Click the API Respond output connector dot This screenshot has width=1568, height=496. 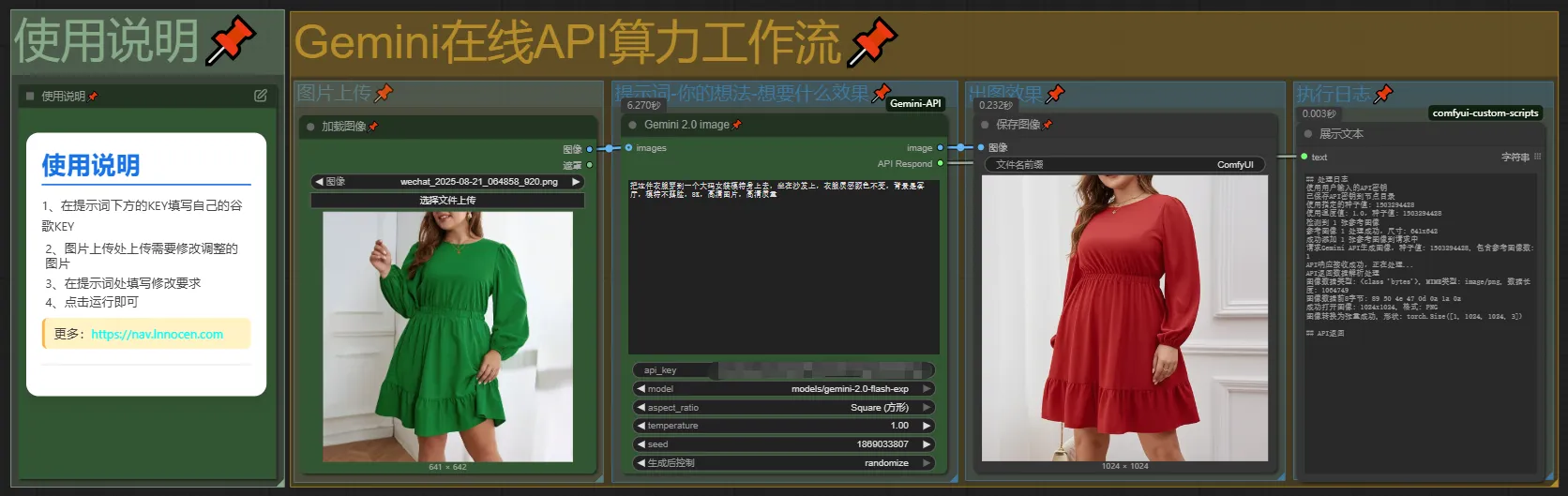coord(941,164)
